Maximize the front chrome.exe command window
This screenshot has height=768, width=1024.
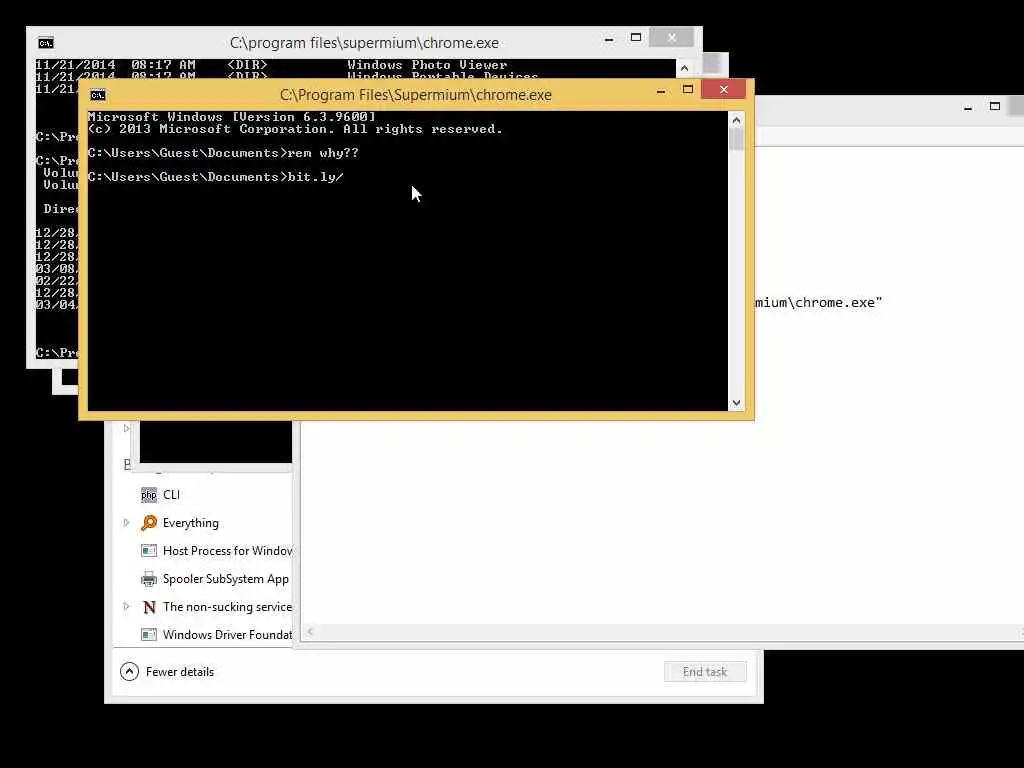coord(688,89)
